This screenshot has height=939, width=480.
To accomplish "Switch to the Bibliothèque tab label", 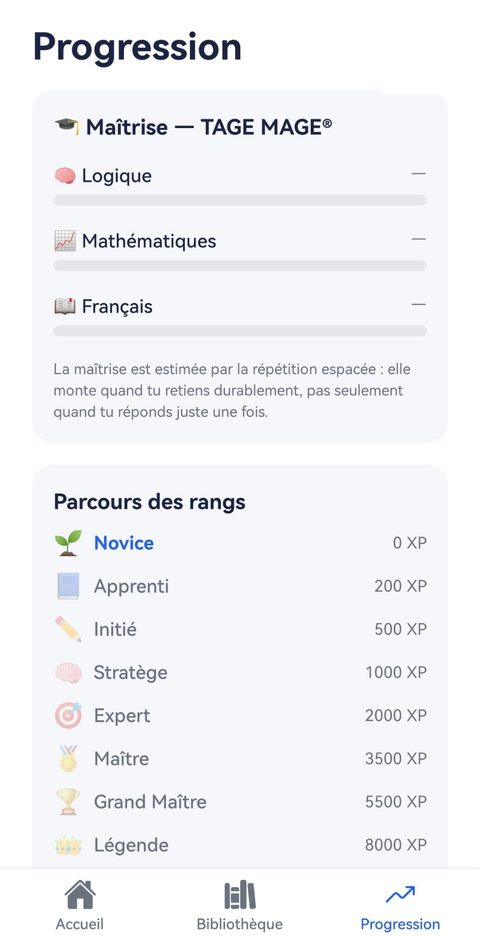I will click(239, 923).
